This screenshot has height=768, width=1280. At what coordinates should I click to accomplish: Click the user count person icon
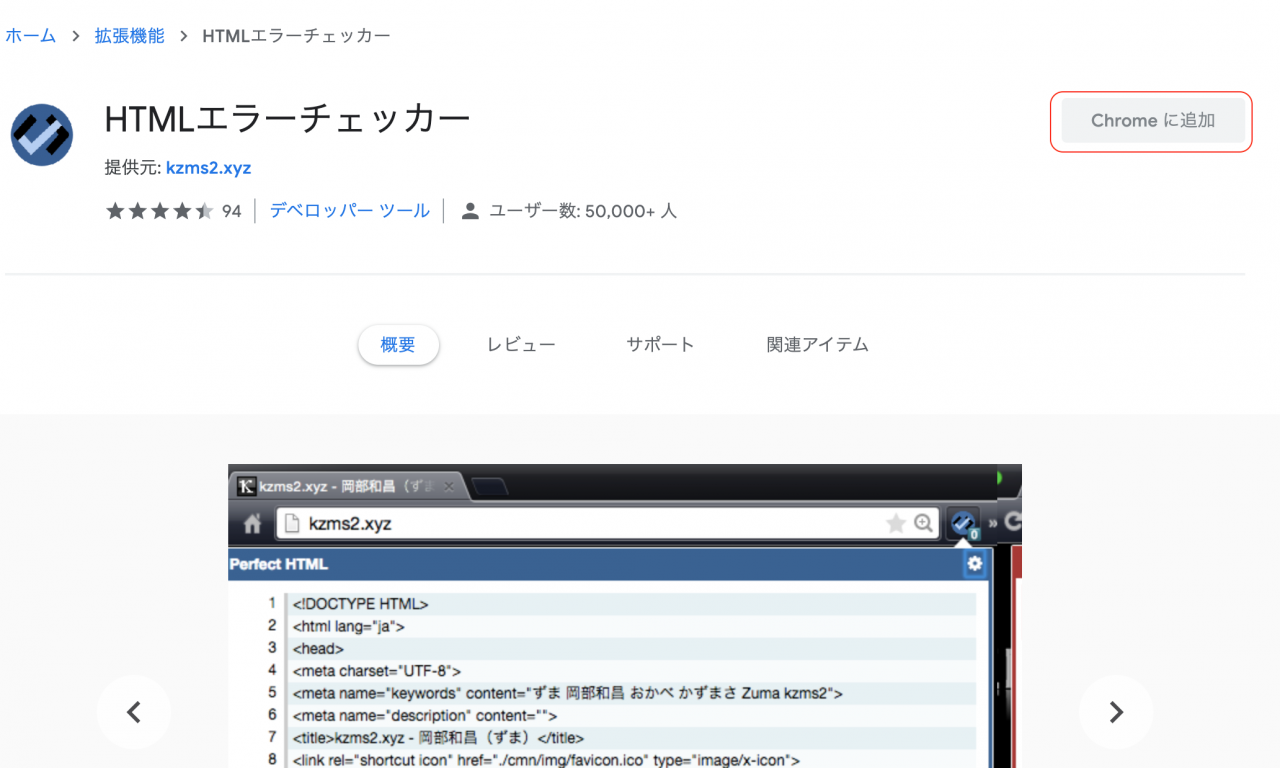(x=471, y=211)
